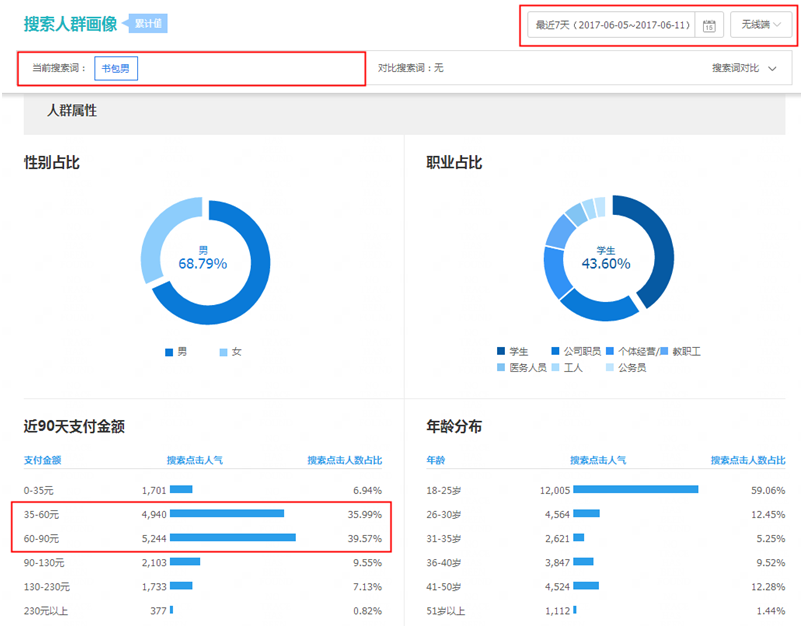The image size is (803, 628).
Task: Open the calendar date picker icon
Action: pos(708,25)
